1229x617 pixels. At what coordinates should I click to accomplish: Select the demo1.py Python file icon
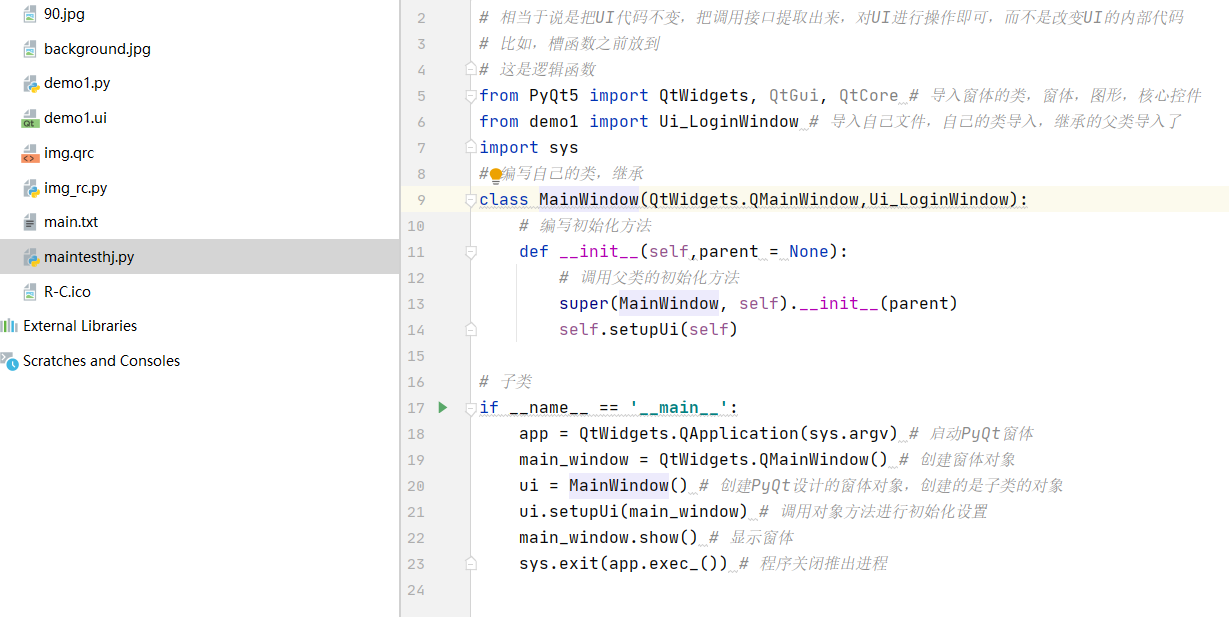click(30, 84)
